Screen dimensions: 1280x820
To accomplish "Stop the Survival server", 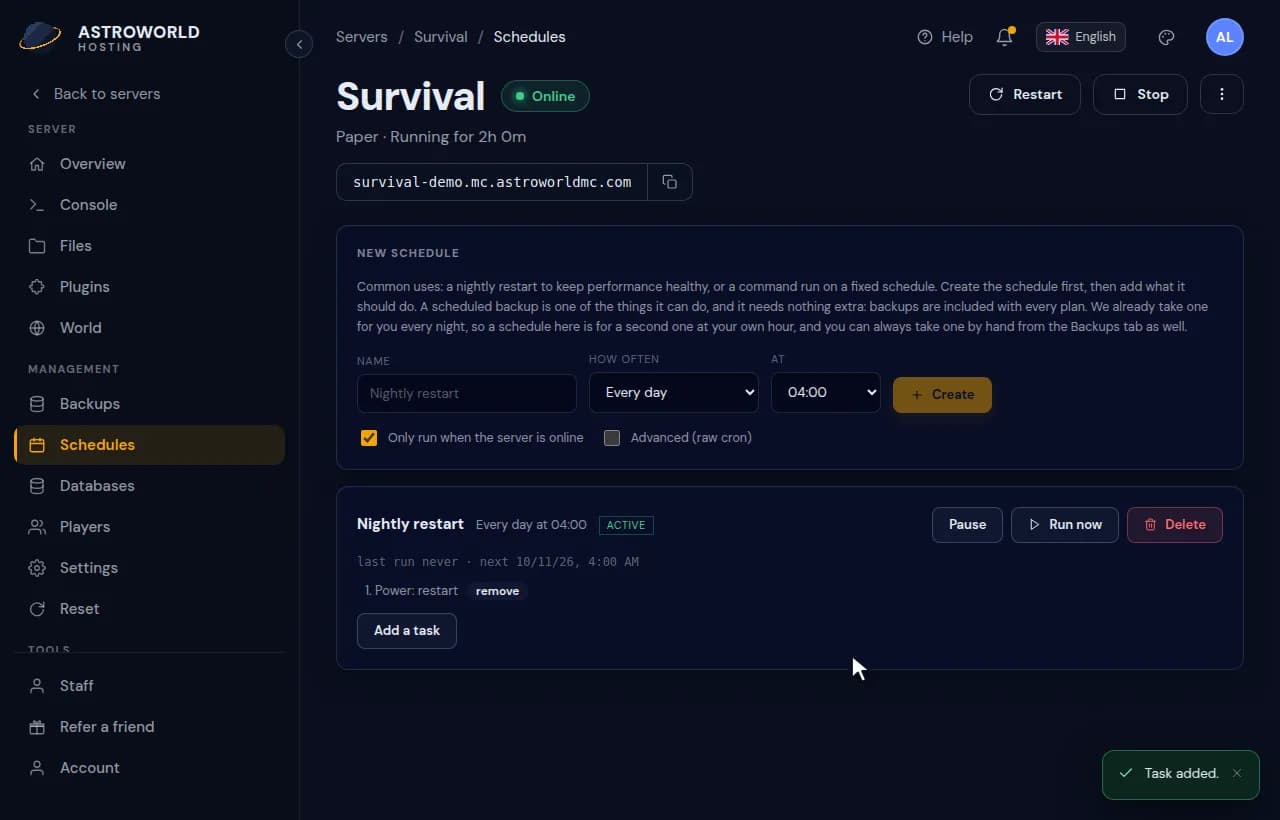I will (x=1140, y=94).
